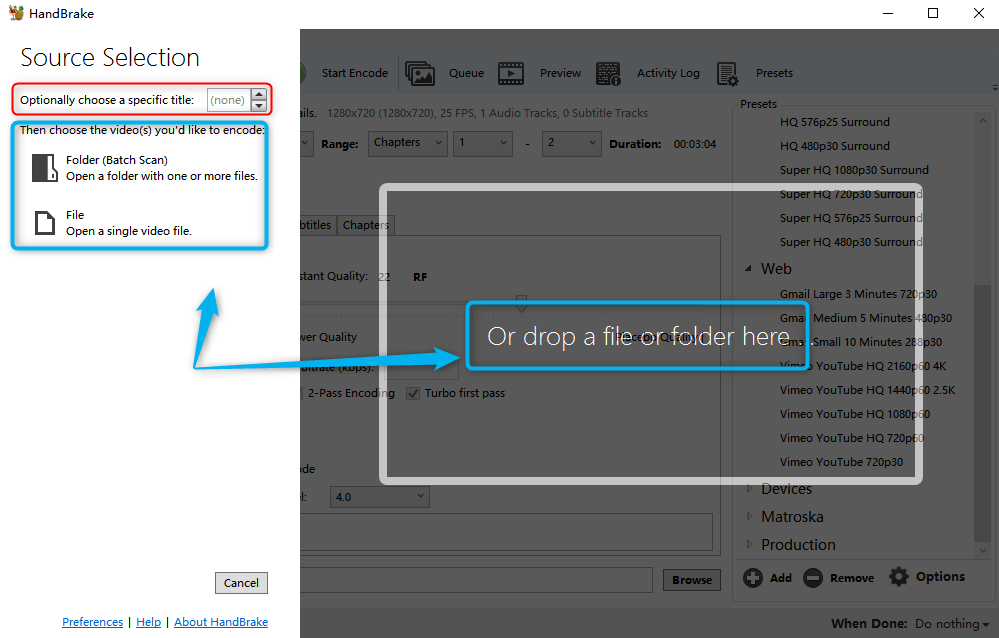Select Vimeo YouTube HQ 720p60 preset
The image size is (999, 638).
(852, 438)
